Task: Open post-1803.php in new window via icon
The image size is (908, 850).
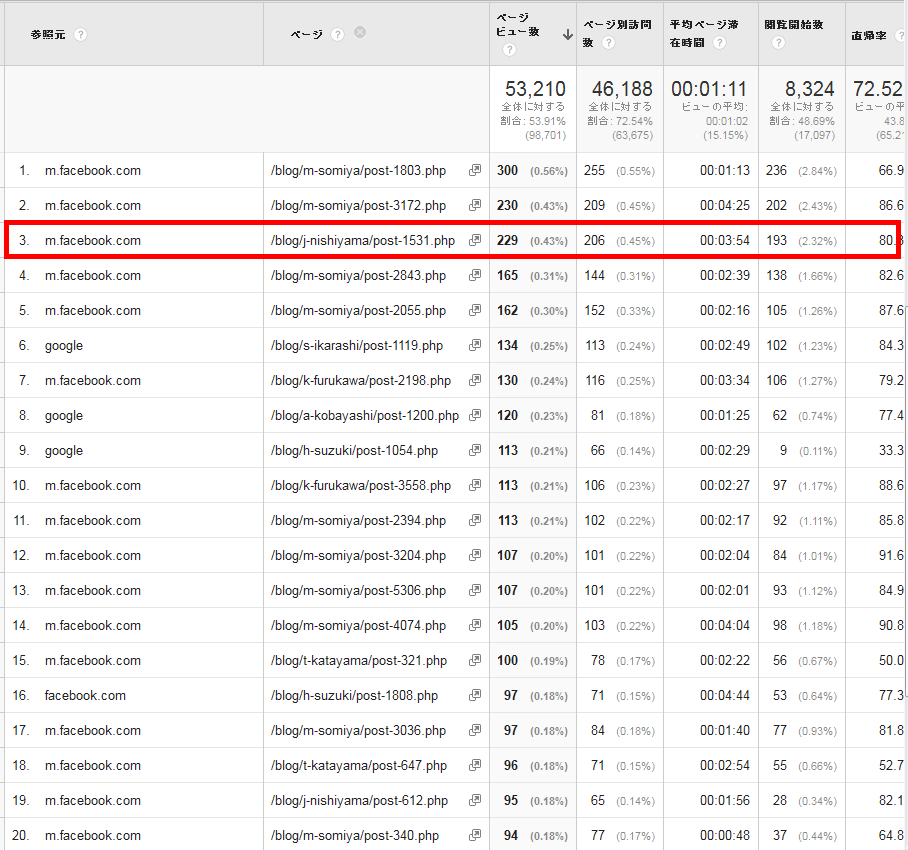Action: (x=475, y=171)
